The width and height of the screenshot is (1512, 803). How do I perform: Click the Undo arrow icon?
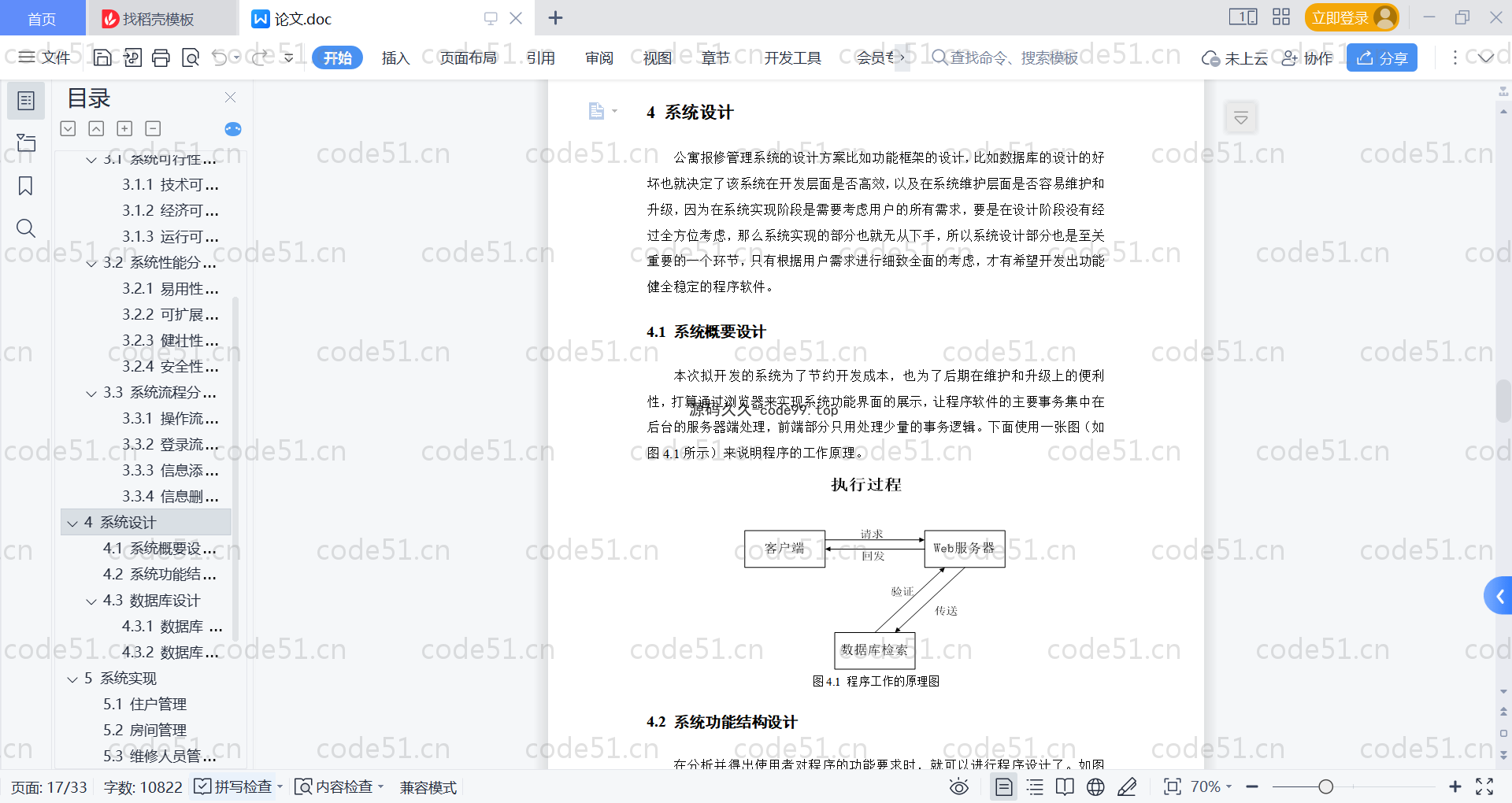220,57
